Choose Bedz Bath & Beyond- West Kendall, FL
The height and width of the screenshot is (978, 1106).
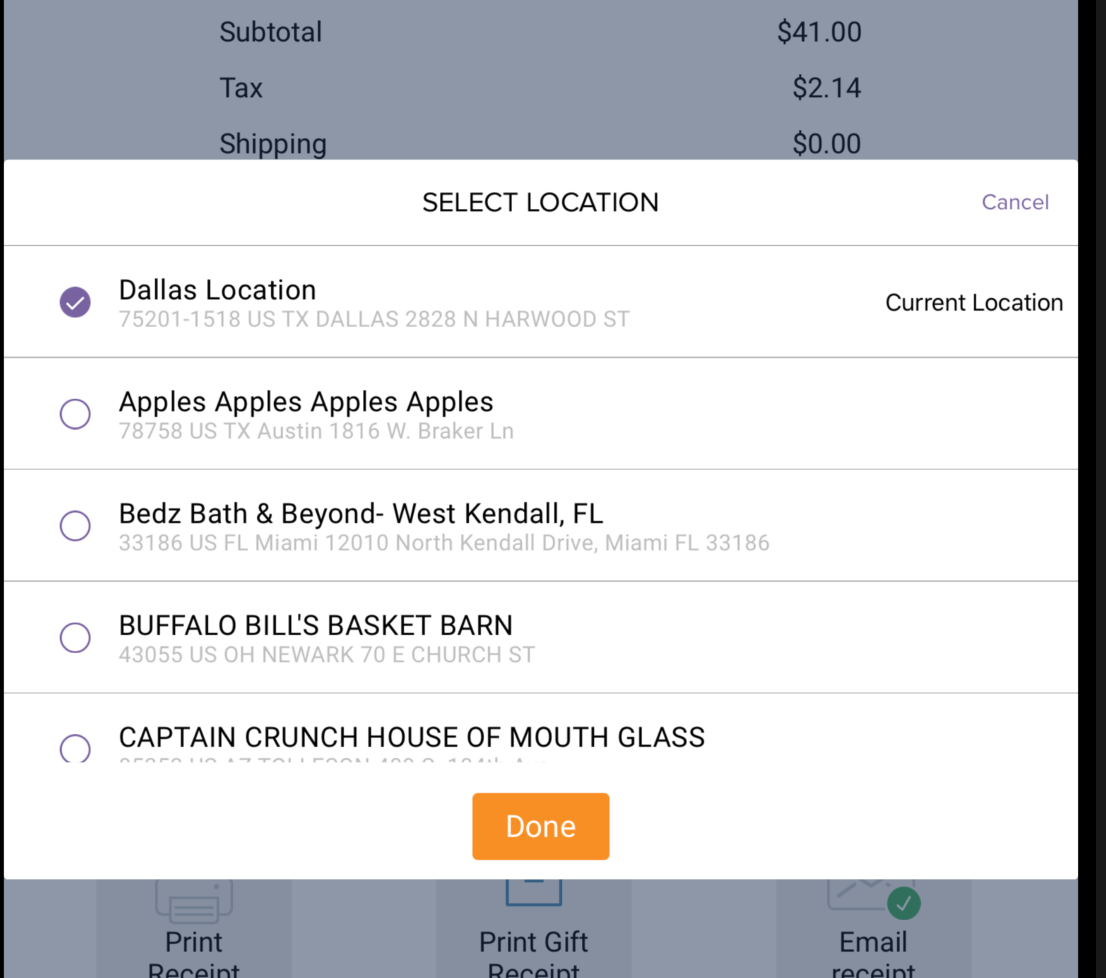pyautogui.click(x=361, y=514)
